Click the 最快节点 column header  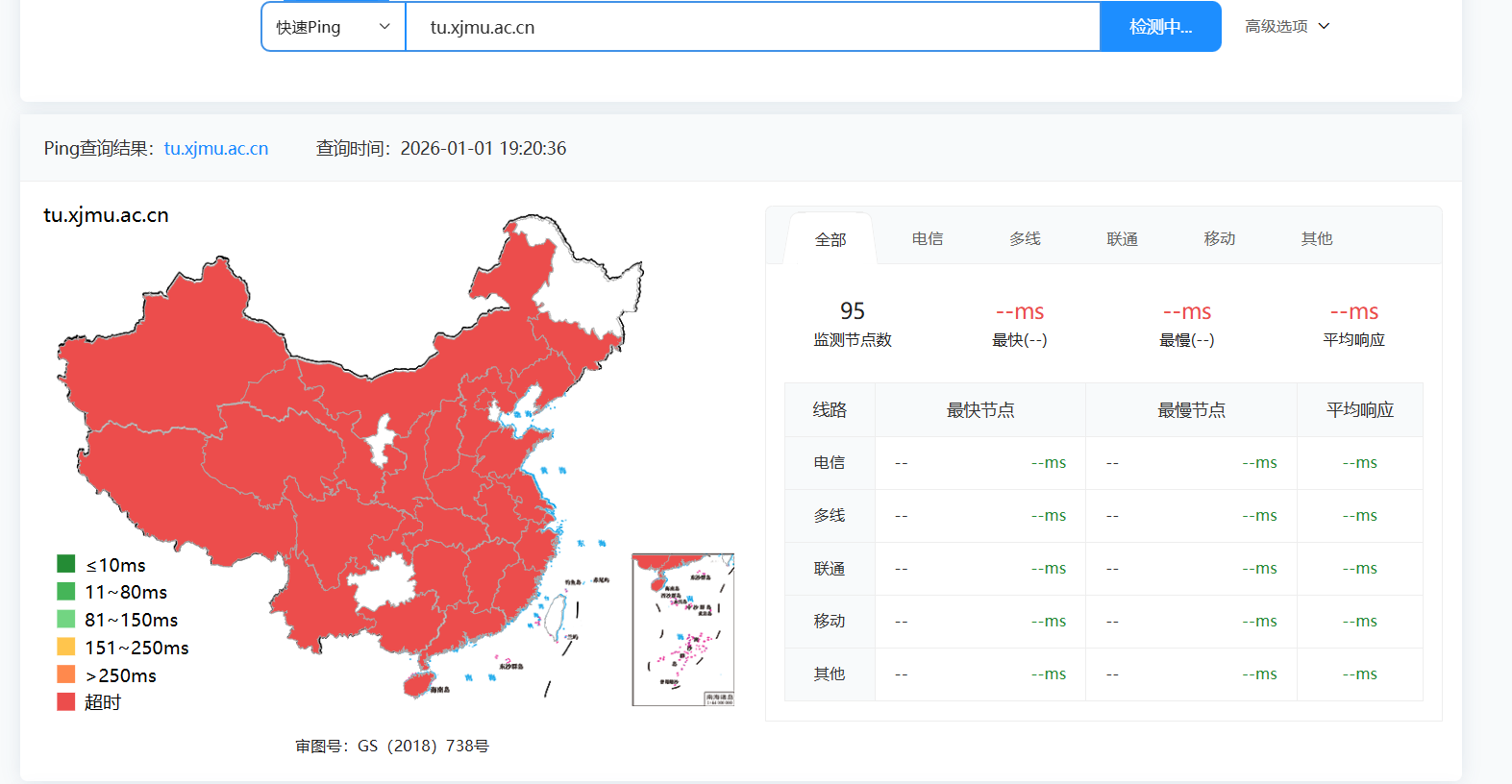coord(979,410)
